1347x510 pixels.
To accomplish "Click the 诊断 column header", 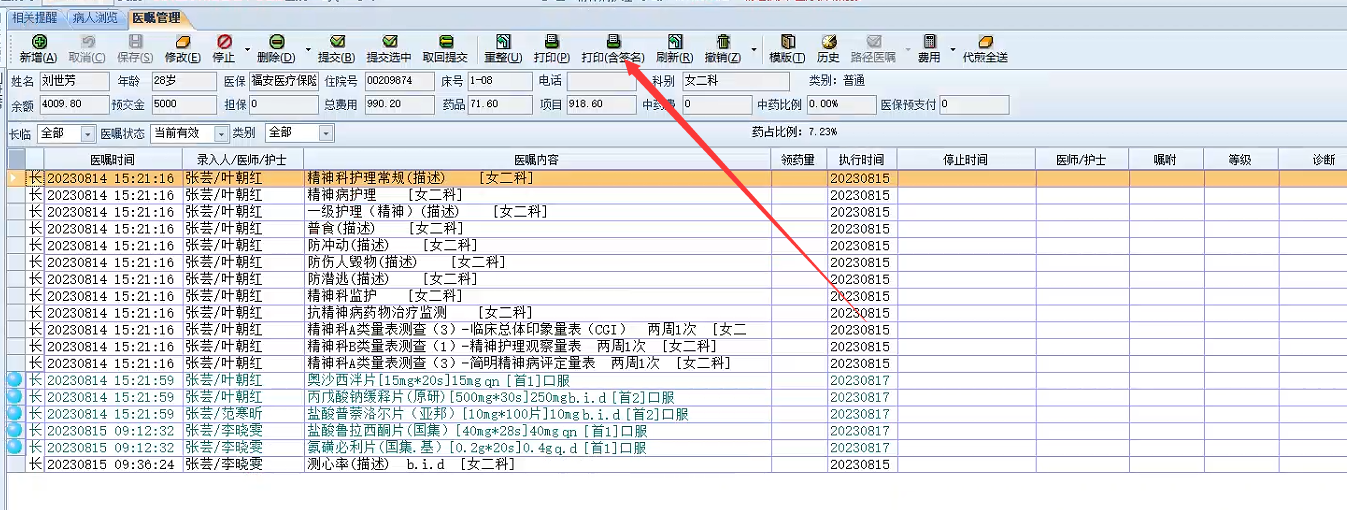I will pos(1314,160).
